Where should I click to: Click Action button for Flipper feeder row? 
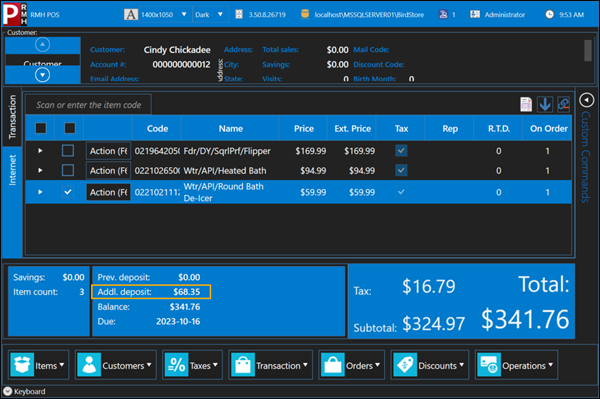pos(108,151)
